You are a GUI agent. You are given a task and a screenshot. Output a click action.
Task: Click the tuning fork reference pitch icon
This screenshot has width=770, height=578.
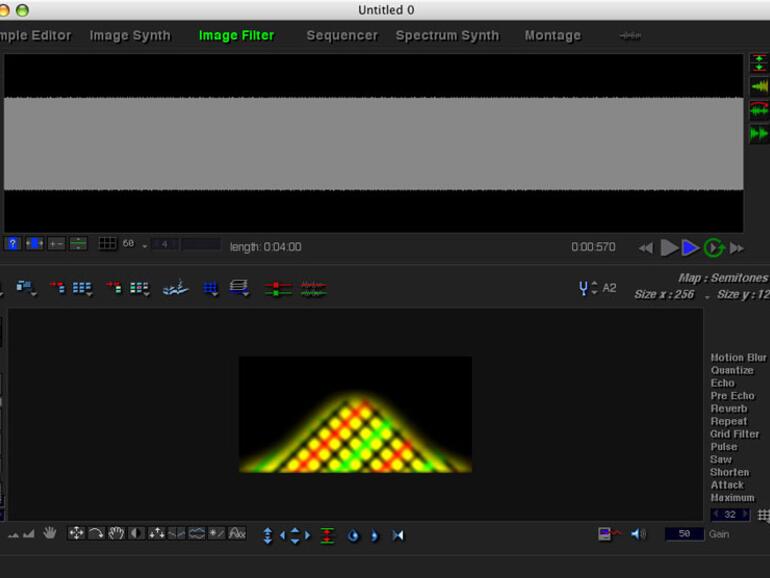tap(584, 288)
